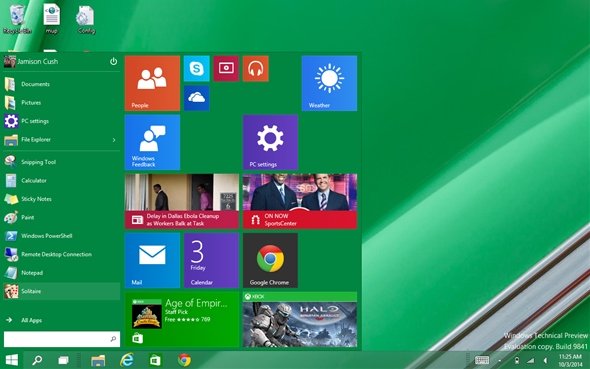Open Remote Desktop Connection
This screenshot has height=369, width=590.
click(x=62, y=254)
